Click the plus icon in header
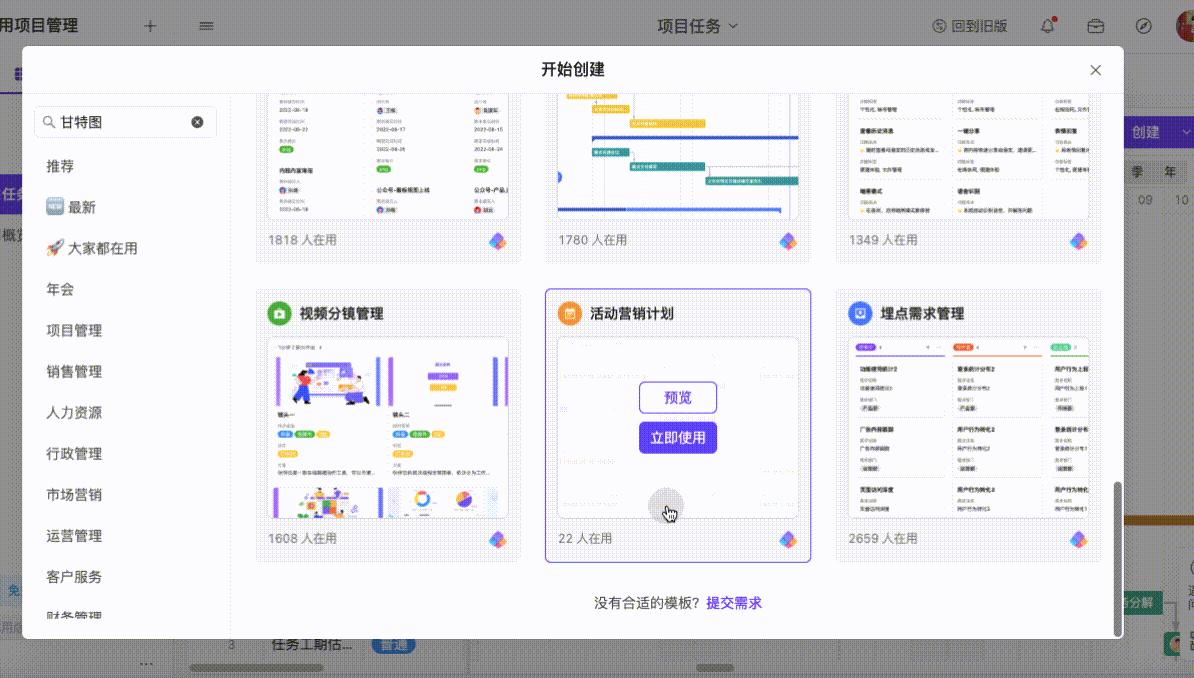The height and width of the screenshot is (678, 1194). (x=150, y=26)
